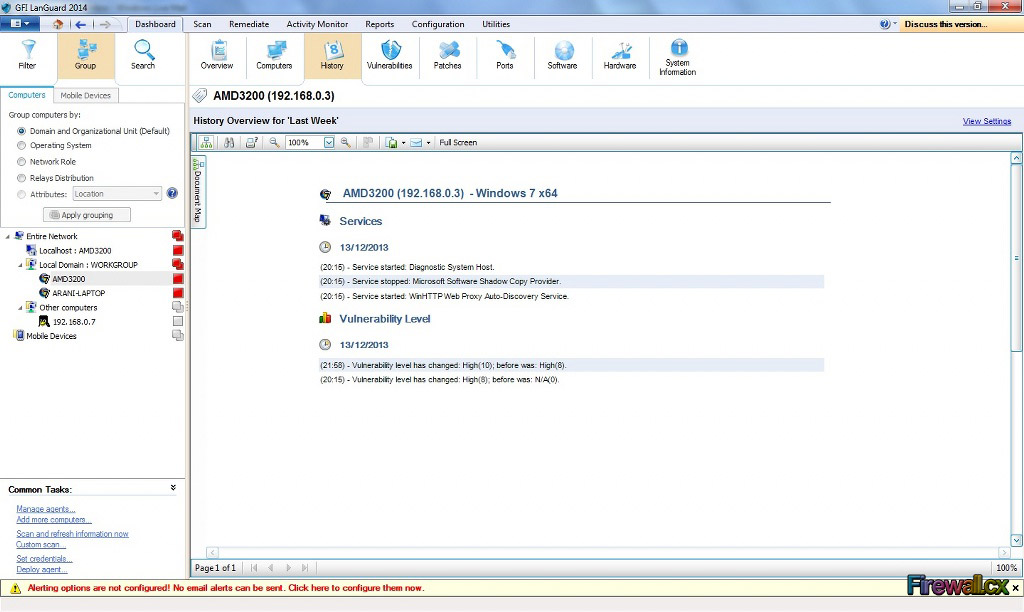Image resolution: width=1024 pixels, height=612 pixels.
Task: Collapse the Other computers tree node
Action: (20, 308)
